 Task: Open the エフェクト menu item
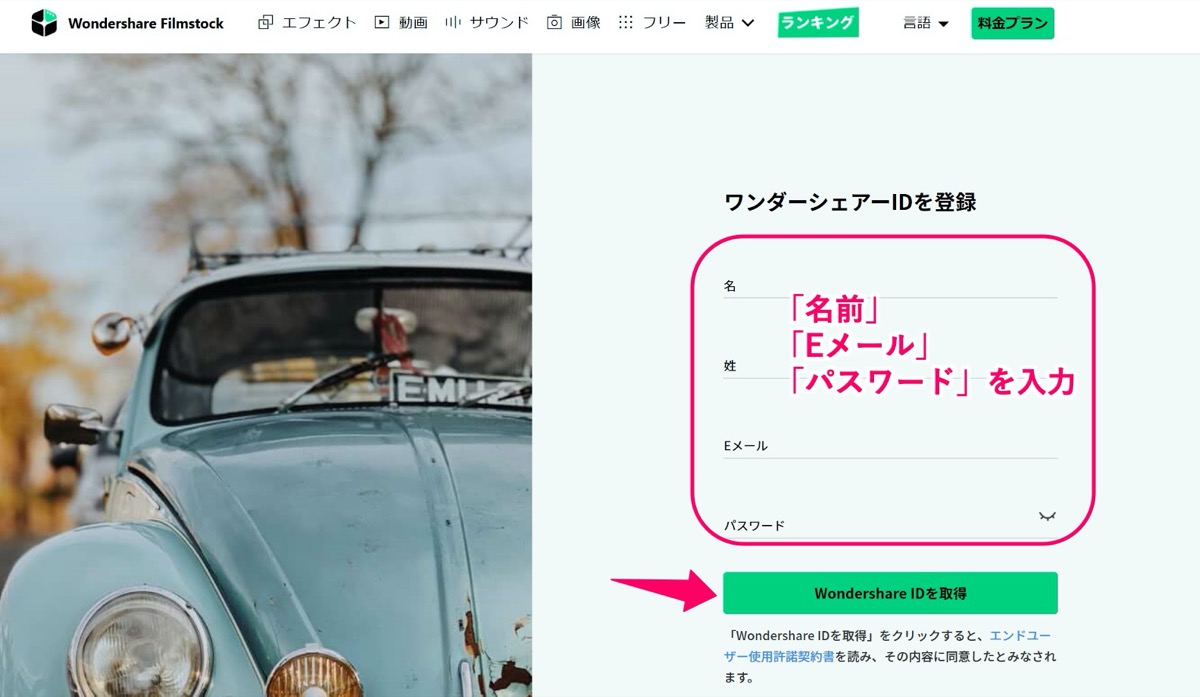pyautogui.click(x=318, y=22)
